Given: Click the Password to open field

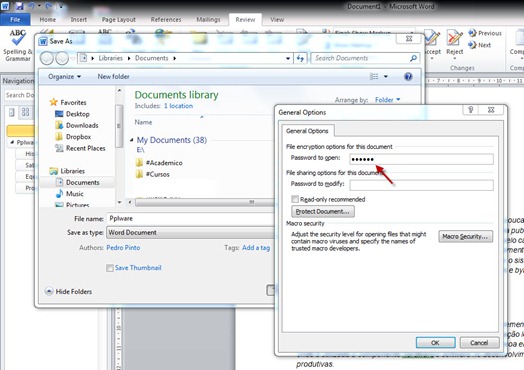Looking at the screenshot, I should tap(421, 159).
